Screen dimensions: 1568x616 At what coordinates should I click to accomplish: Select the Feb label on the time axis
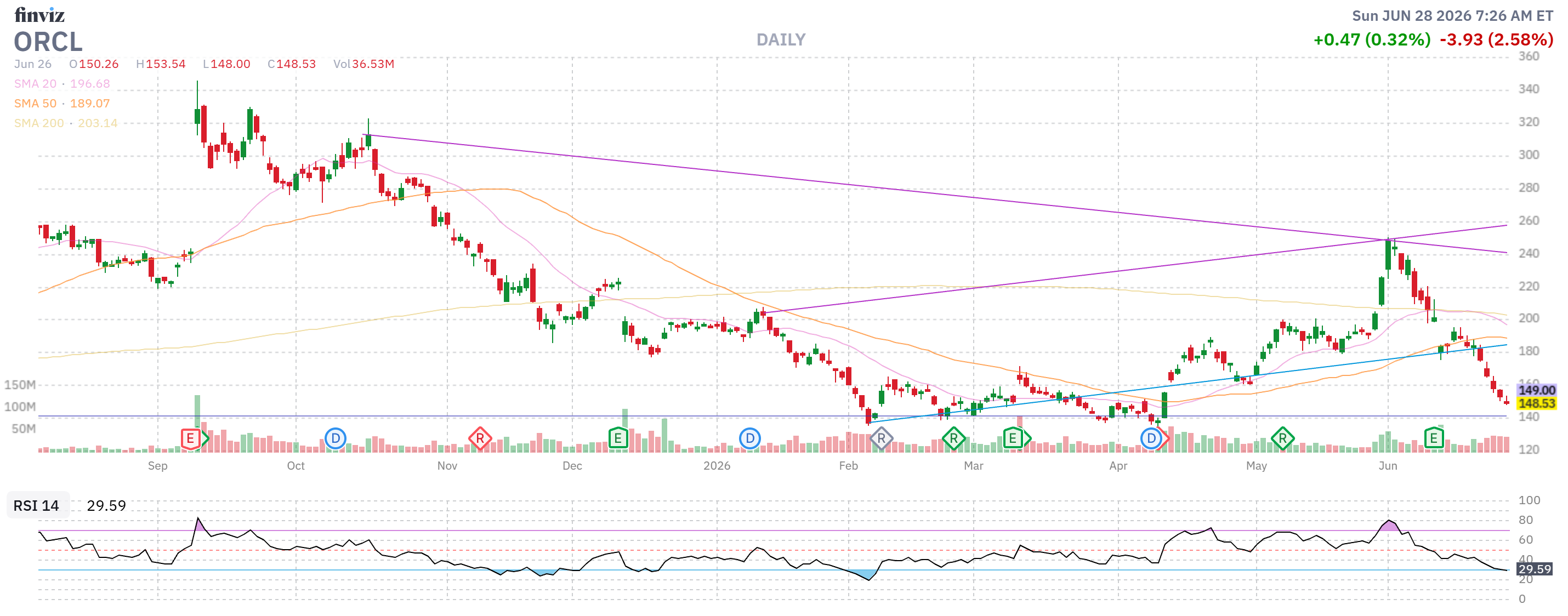click(x=849, y=466)
